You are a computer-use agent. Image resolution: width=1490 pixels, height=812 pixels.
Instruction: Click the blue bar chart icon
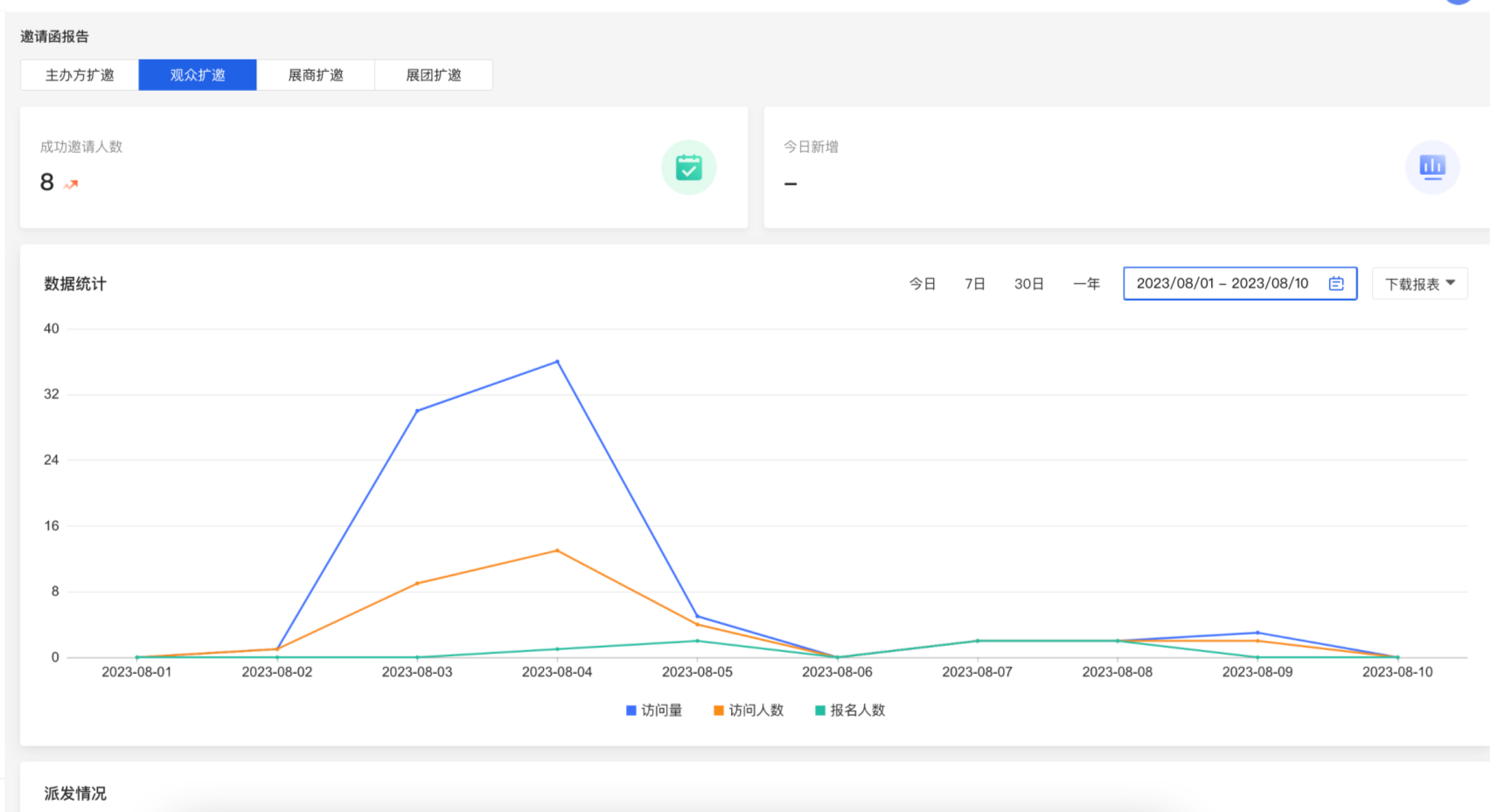(x=1432, y=167)
